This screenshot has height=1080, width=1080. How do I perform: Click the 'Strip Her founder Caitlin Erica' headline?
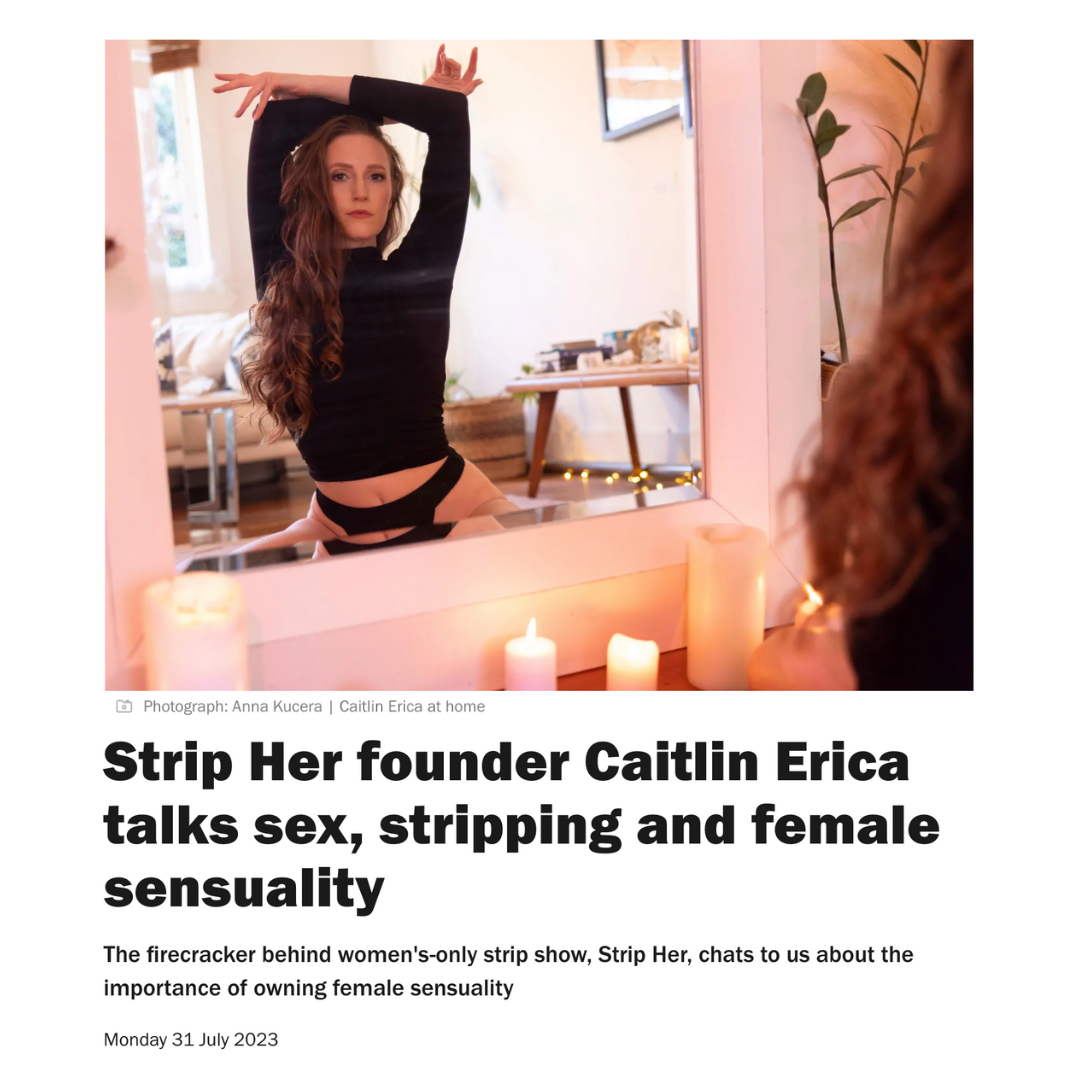[506, 762]
